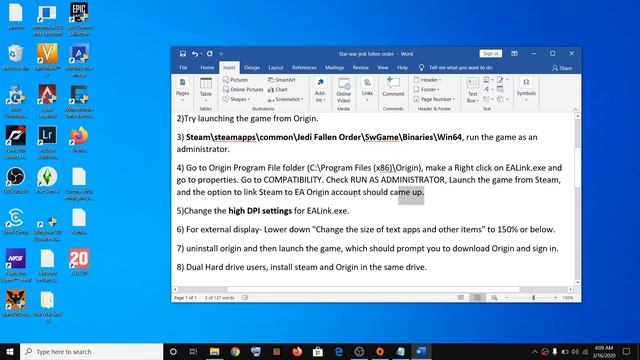Click the 150% zoom level
Screen dimensions: 640x360
point(568,298)
